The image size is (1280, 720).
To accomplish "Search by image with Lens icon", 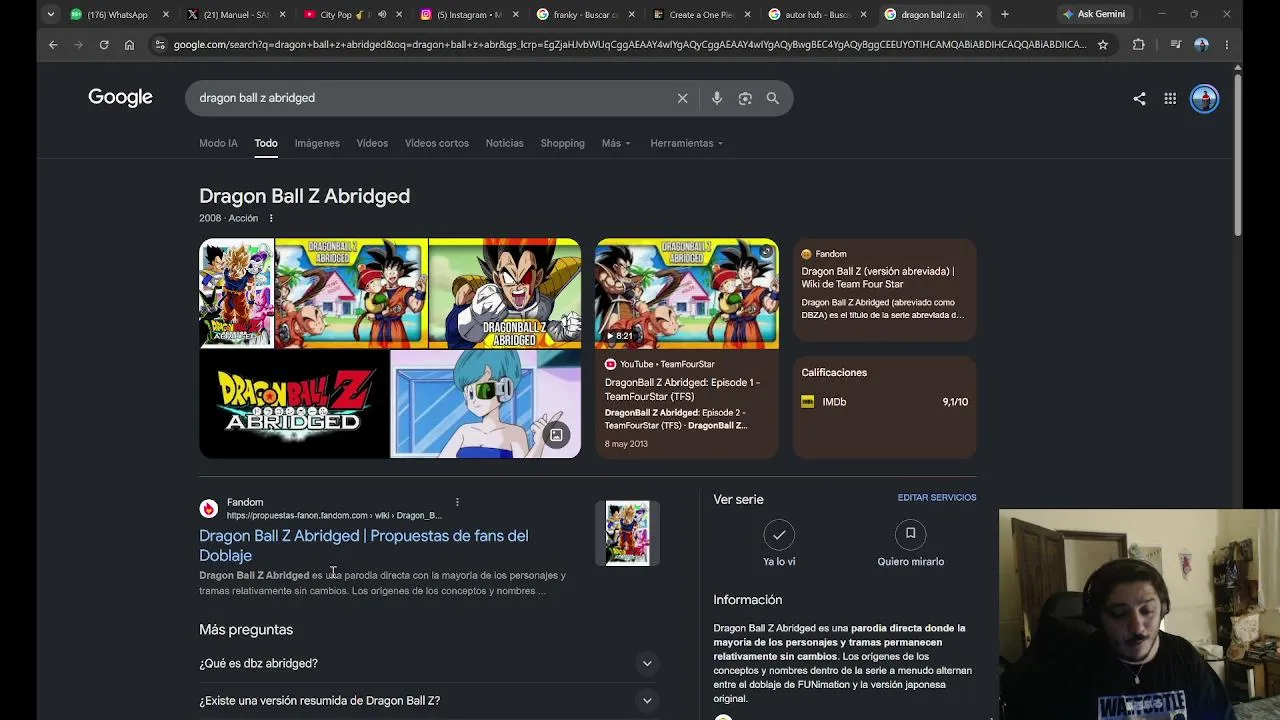I will click(745, 98).
